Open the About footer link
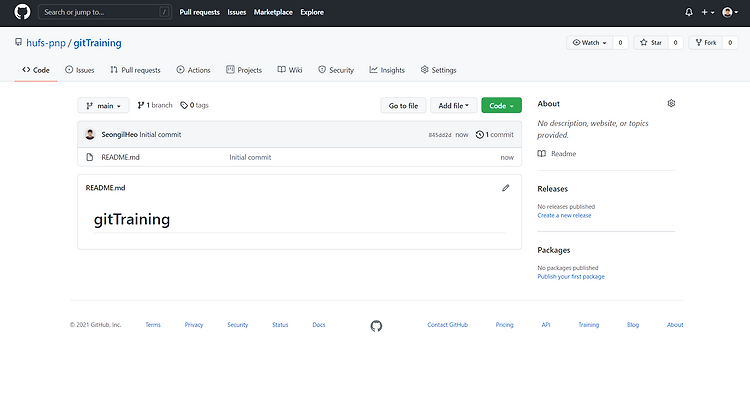The width and height of the screenshot is (750, 412). [x=675, y=324]
